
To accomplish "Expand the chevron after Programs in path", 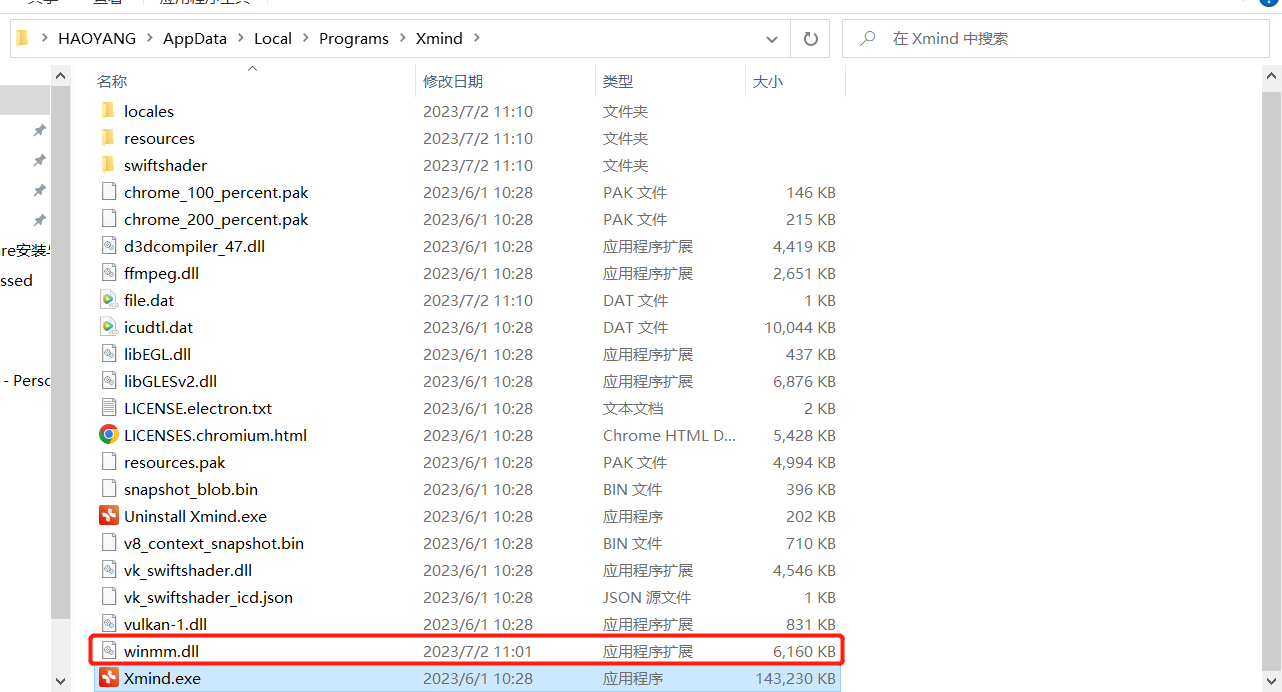I will [x=401, y=39].
